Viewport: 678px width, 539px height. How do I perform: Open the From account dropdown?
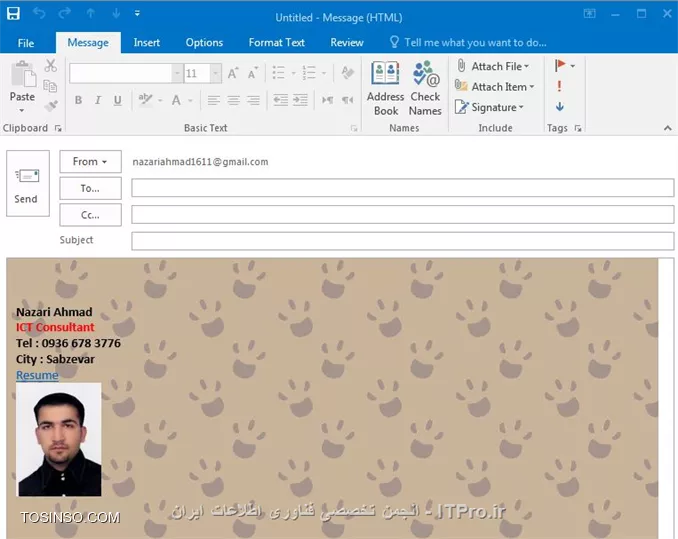pyautogui.click(x=90, y=162)
